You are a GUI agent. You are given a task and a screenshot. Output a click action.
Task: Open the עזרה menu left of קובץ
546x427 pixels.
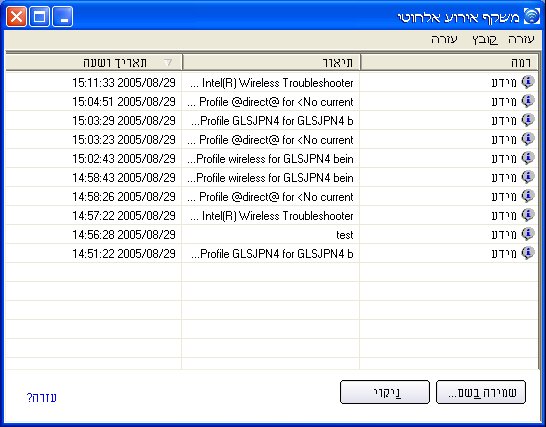(x=444, y=39)
